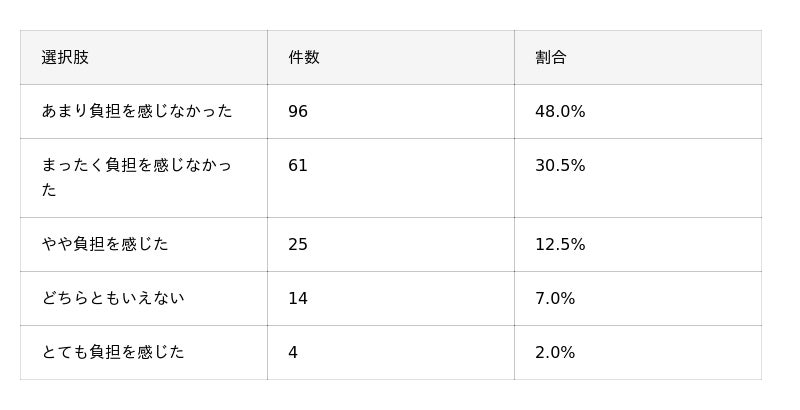Select the あまり負担を感じなかった cell
Image resolution: width=800 pixels, height=410 pixels.
click(x=144, y=112)
